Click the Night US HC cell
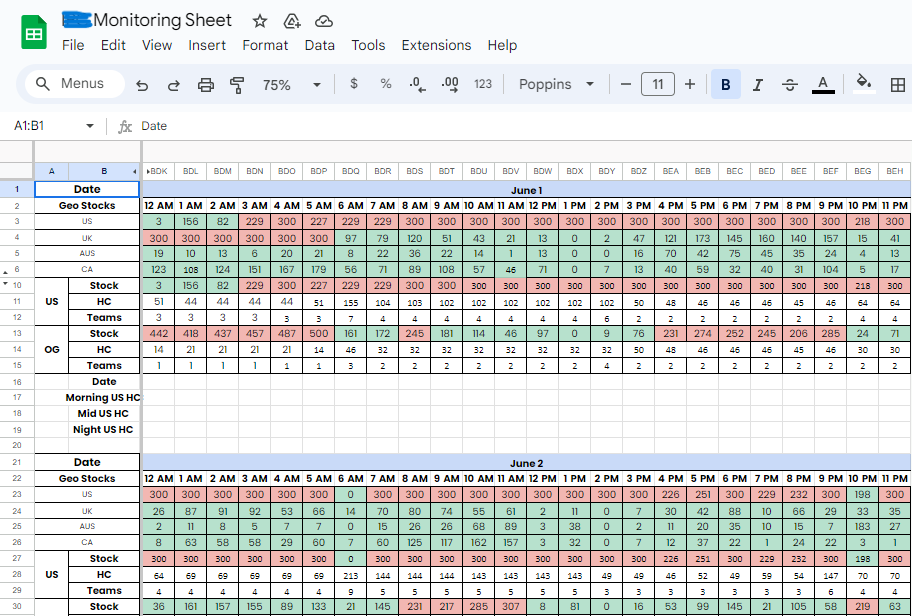 tap(104, 430)
